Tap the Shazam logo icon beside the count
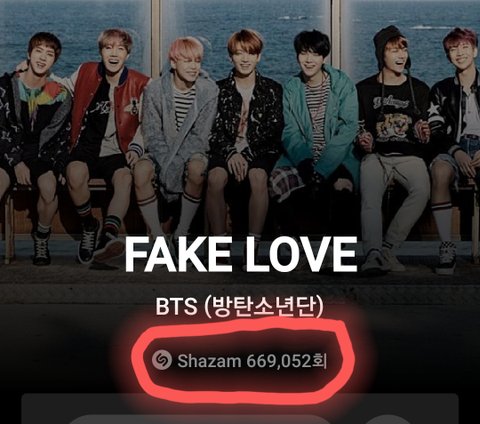The height and width of the screenshot is (424, 480). pyautogui.click(x=162, y=360)
